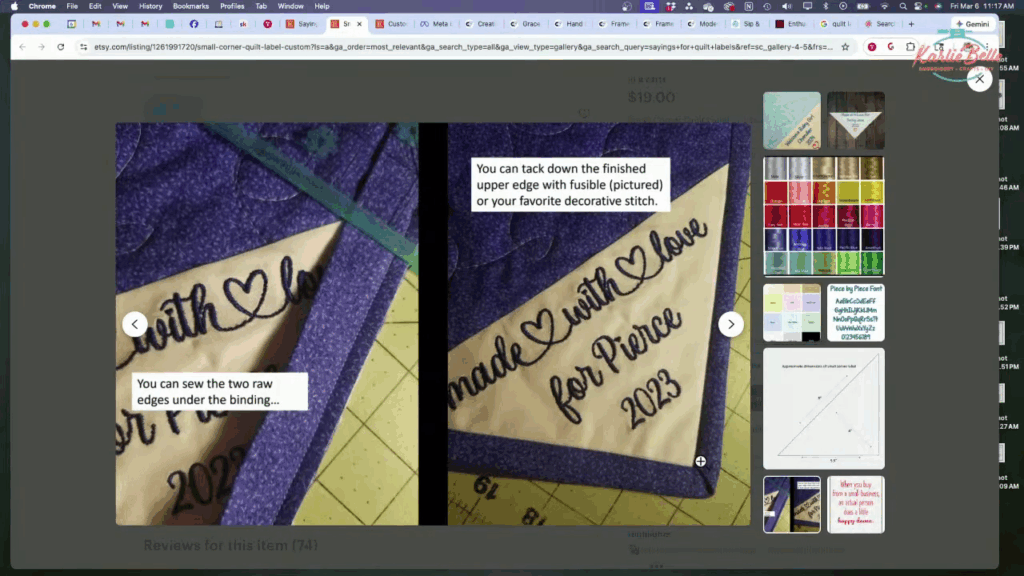
Task: Open the Bookmarks menu
Action: coord(191,6)
